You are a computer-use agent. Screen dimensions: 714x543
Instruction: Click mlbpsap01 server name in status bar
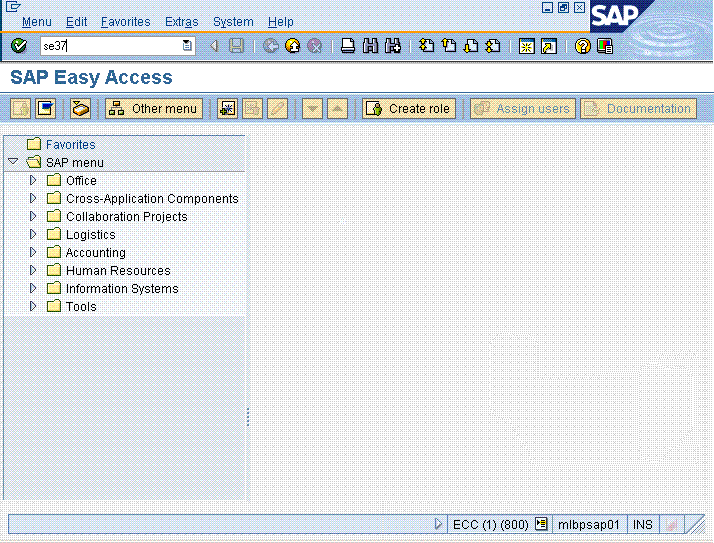(589, 524)
